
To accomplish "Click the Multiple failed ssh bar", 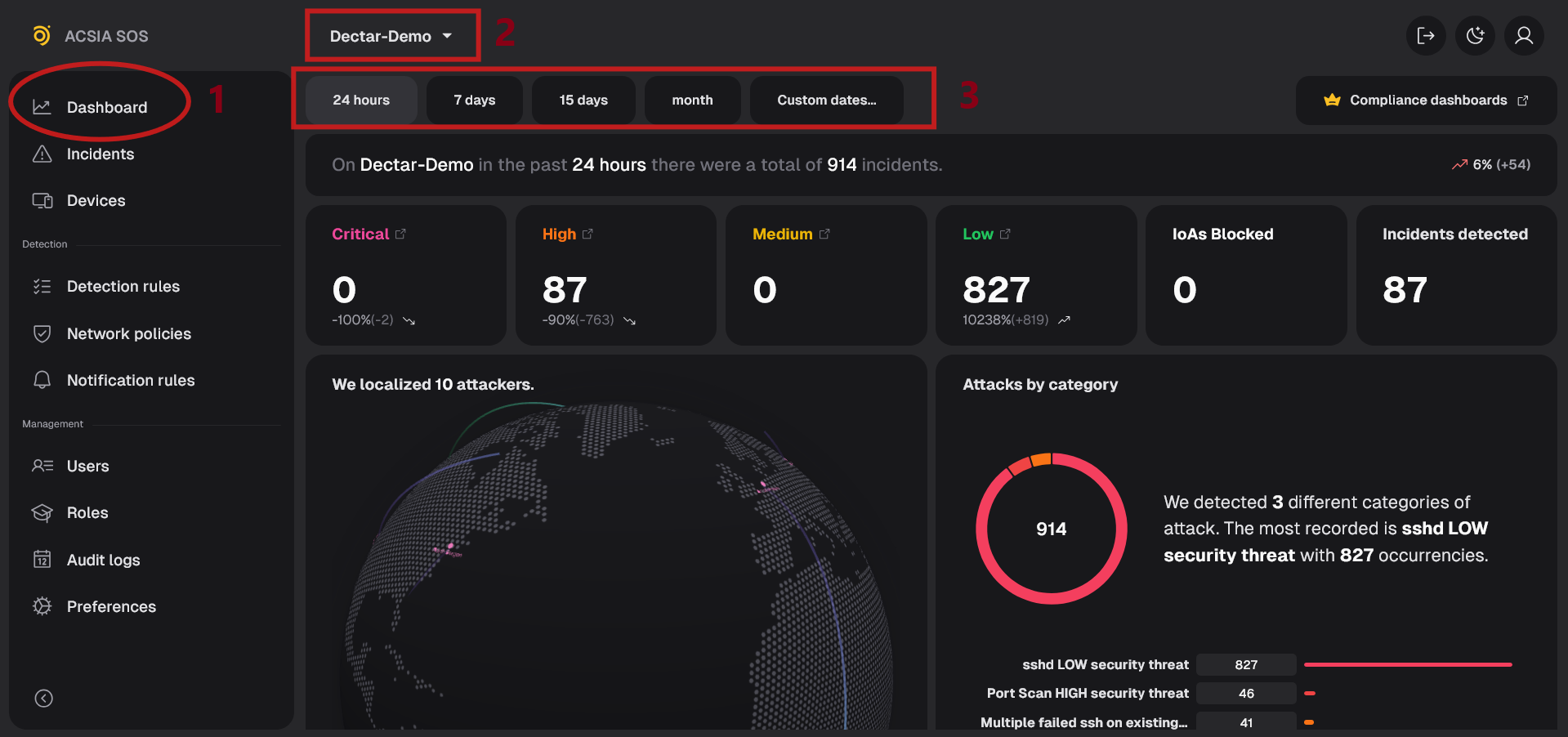I will tap(1309, 722).
